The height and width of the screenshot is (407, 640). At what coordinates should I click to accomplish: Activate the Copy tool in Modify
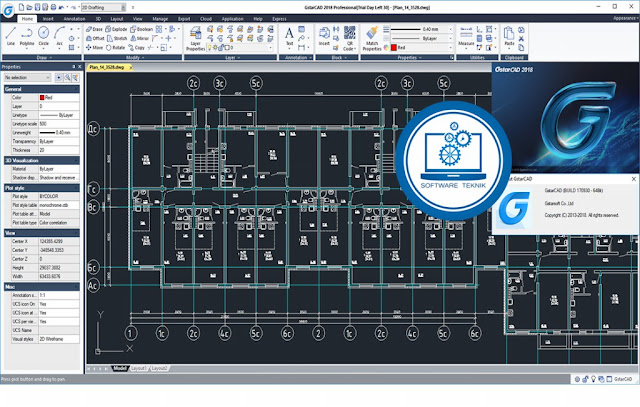(x=136, y=47)
